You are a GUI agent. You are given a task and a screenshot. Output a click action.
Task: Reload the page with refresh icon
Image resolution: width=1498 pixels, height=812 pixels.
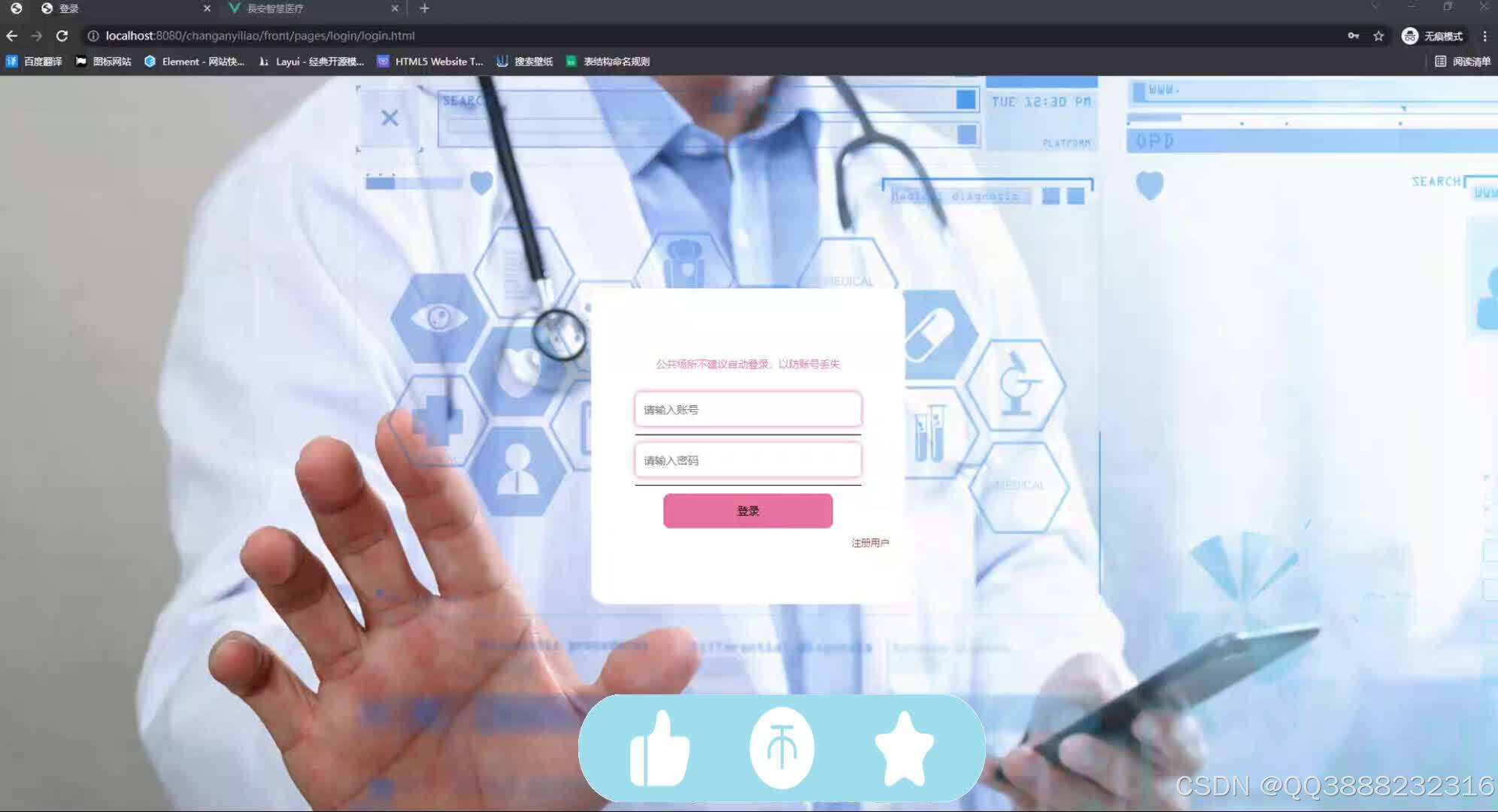(x=62, y=36)
